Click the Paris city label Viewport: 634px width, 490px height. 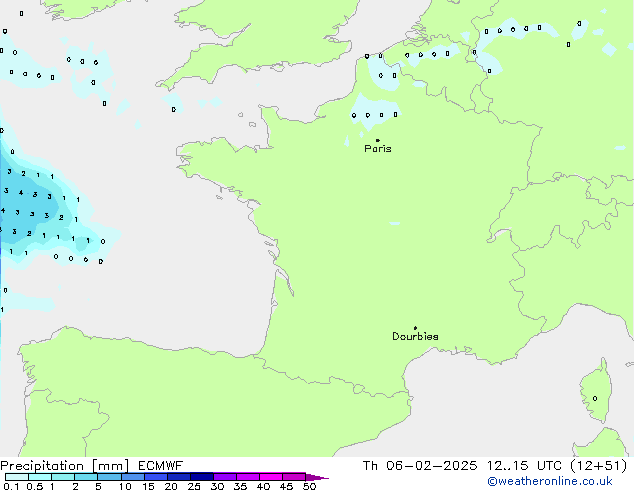click(x=378, y=149)
